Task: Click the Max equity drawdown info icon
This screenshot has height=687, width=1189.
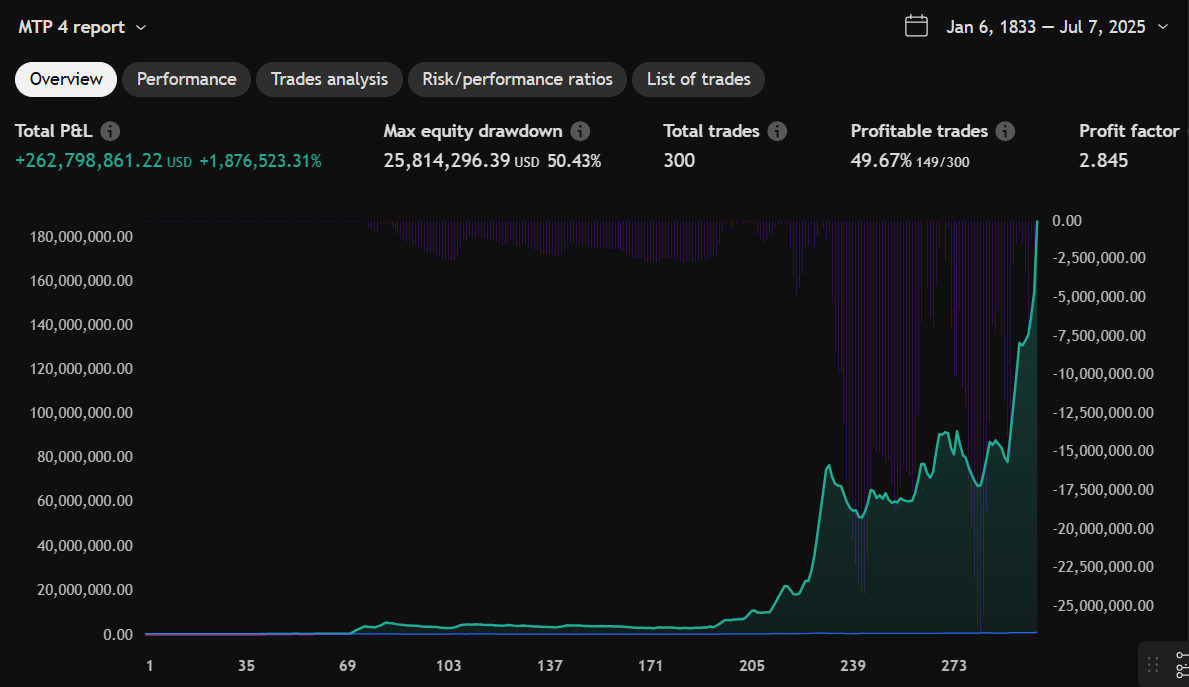Action: point(580,131)
